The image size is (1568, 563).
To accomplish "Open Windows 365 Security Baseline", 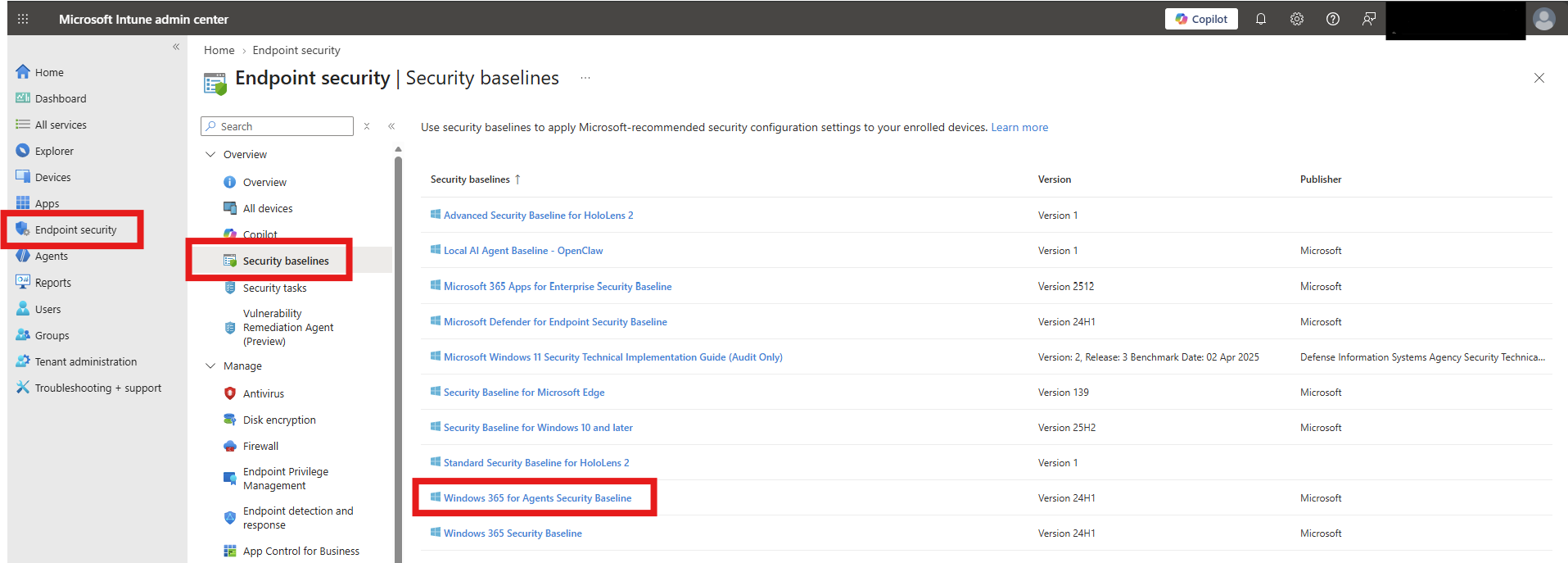I will coord(513,533).
